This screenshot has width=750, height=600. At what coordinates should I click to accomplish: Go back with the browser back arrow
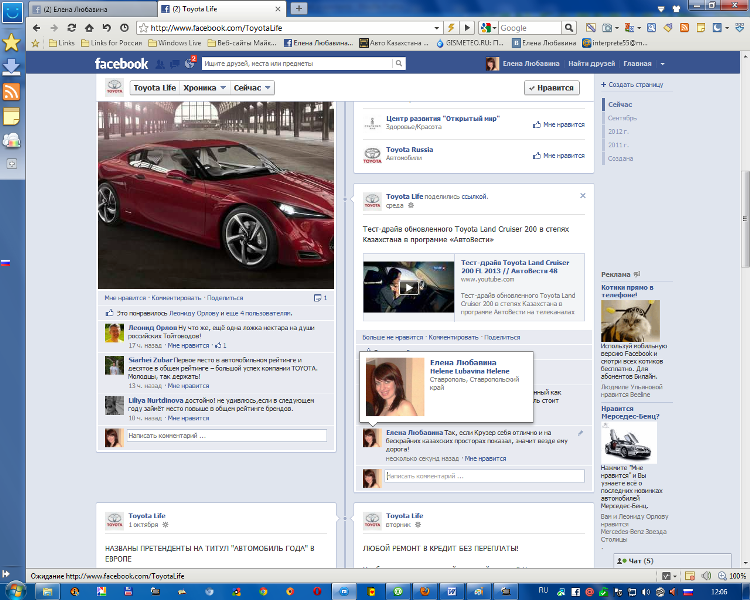[37, 28]
